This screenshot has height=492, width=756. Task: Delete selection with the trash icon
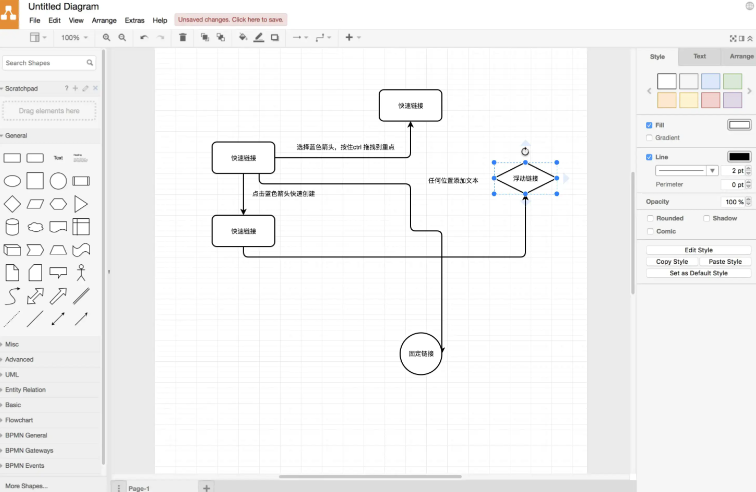(x=182, y=38)
